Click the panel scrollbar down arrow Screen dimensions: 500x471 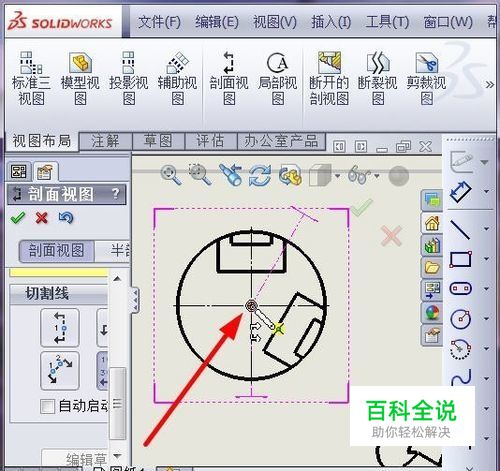click(x=117, y=455)
